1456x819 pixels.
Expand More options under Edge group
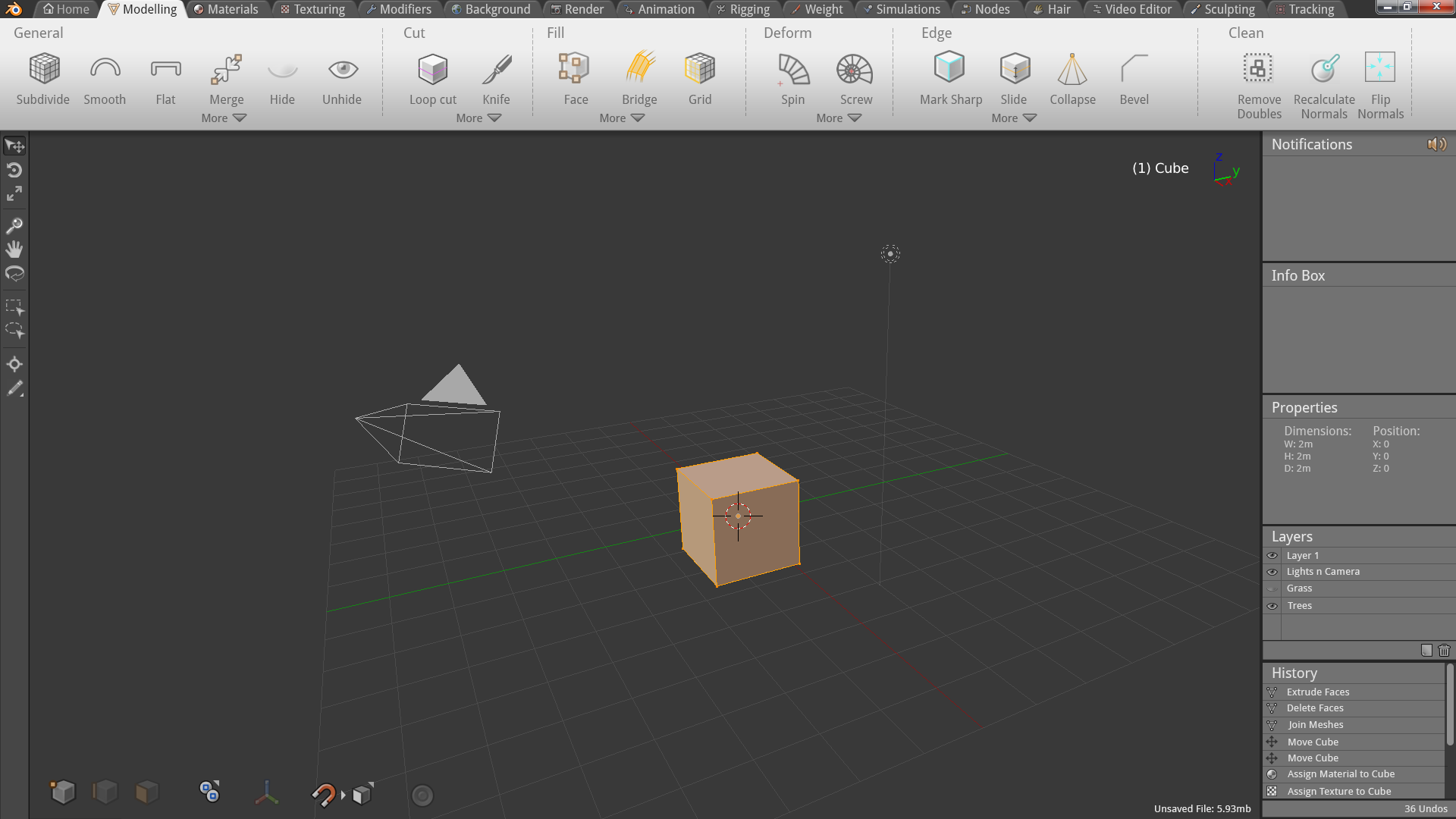1013,118
